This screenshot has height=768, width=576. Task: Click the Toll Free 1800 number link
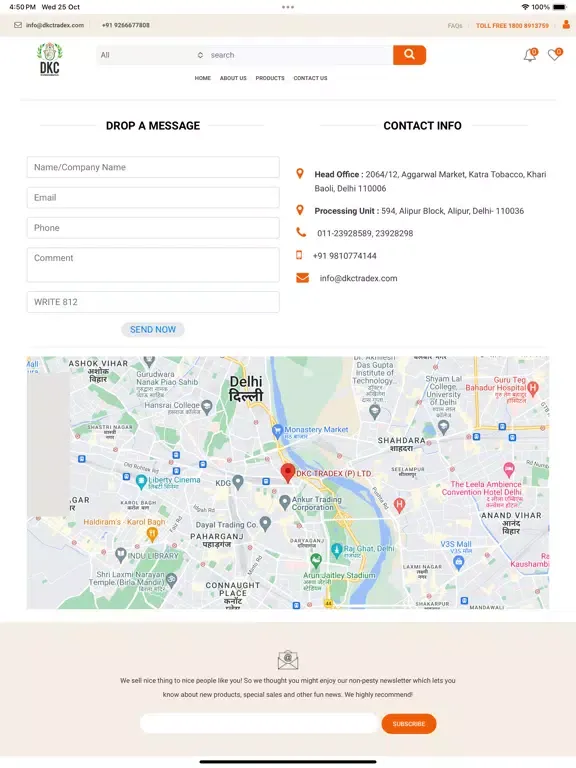point(512,25)
